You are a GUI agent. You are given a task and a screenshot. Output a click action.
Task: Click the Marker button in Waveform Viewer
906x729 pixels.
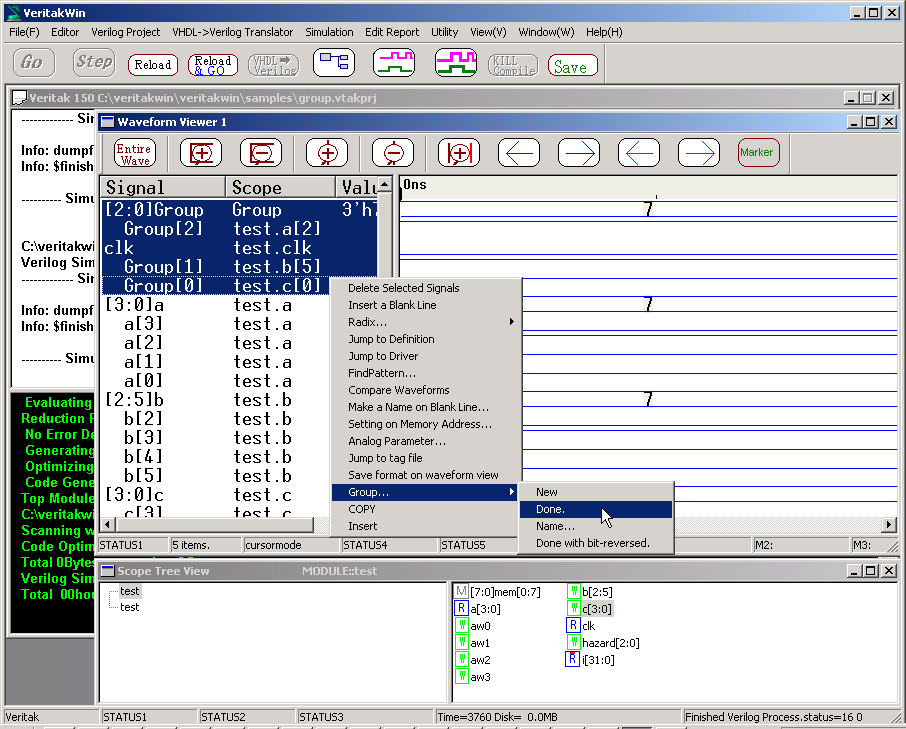(759, 153)
